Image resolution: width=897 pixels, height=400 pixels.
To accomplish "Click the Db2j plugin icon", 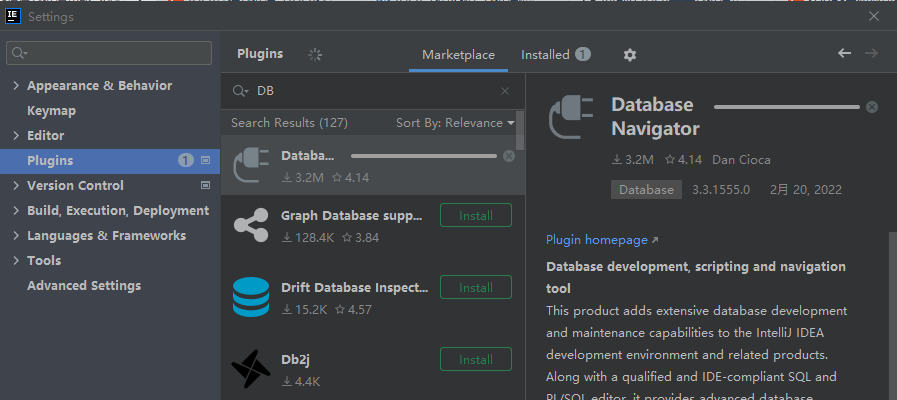I will coord(250,368).
